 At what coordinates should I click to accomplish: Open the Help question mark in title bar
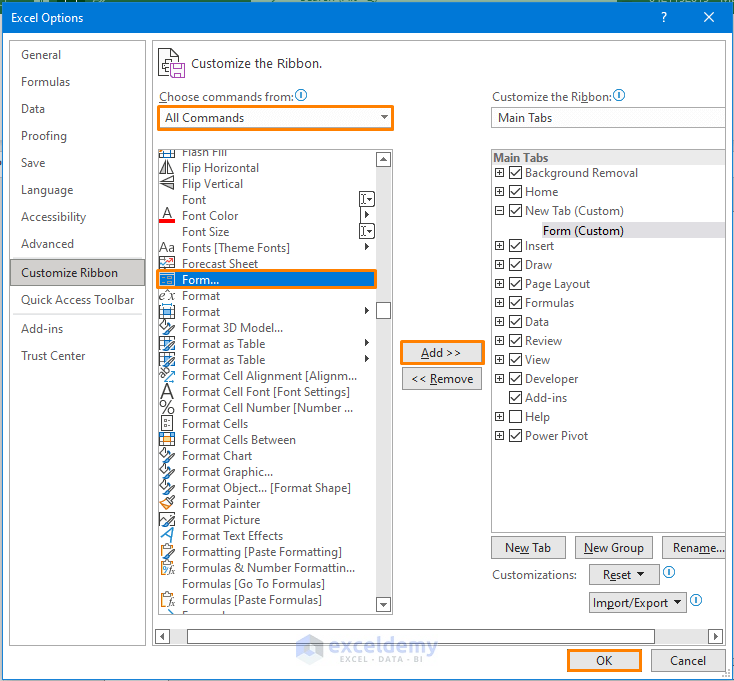(x=664, y=17)
